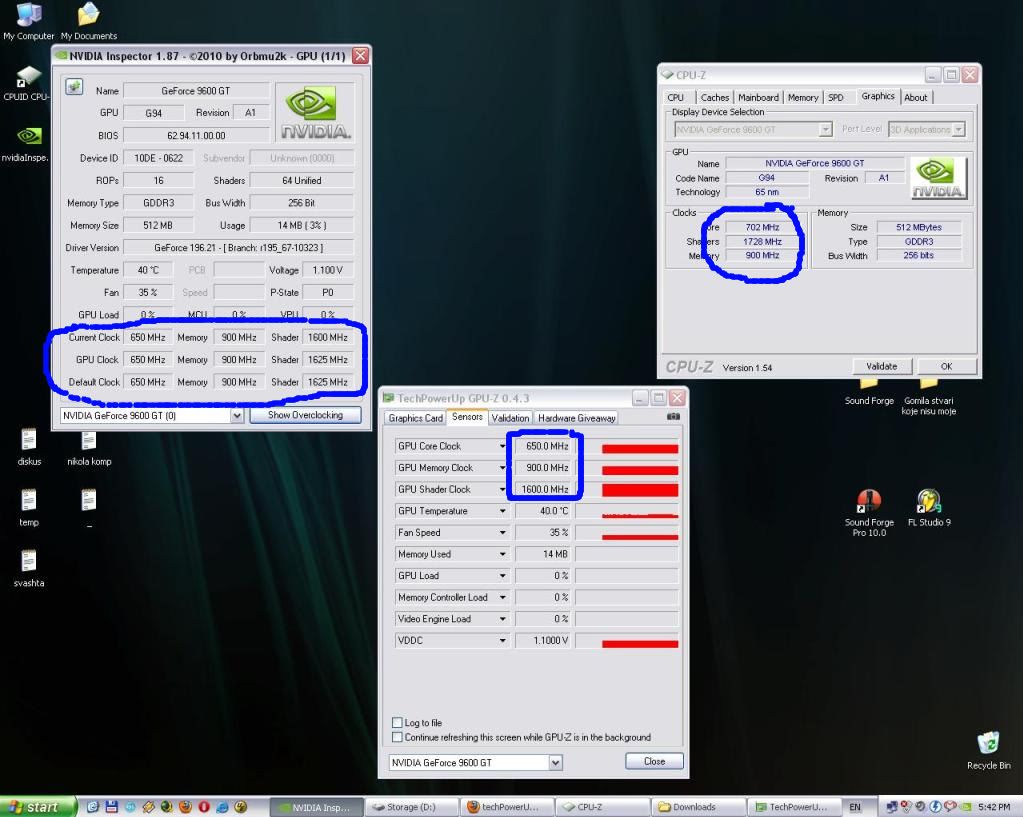
Task: Switch to the Caches tab in CPU-Z
Action: tap(714, 97)
